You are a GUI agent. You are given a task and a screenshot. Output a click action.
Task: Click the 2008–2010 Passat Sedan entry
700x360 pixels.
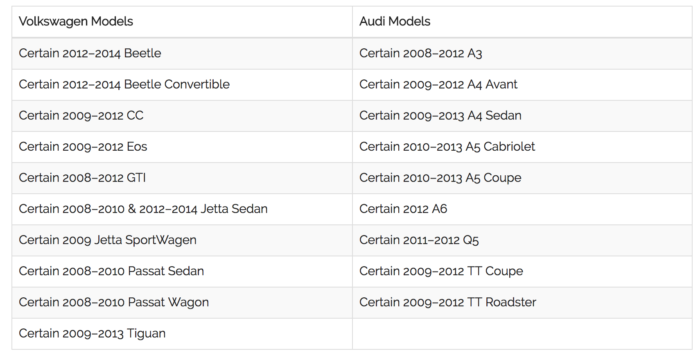(x=182, y=271)
